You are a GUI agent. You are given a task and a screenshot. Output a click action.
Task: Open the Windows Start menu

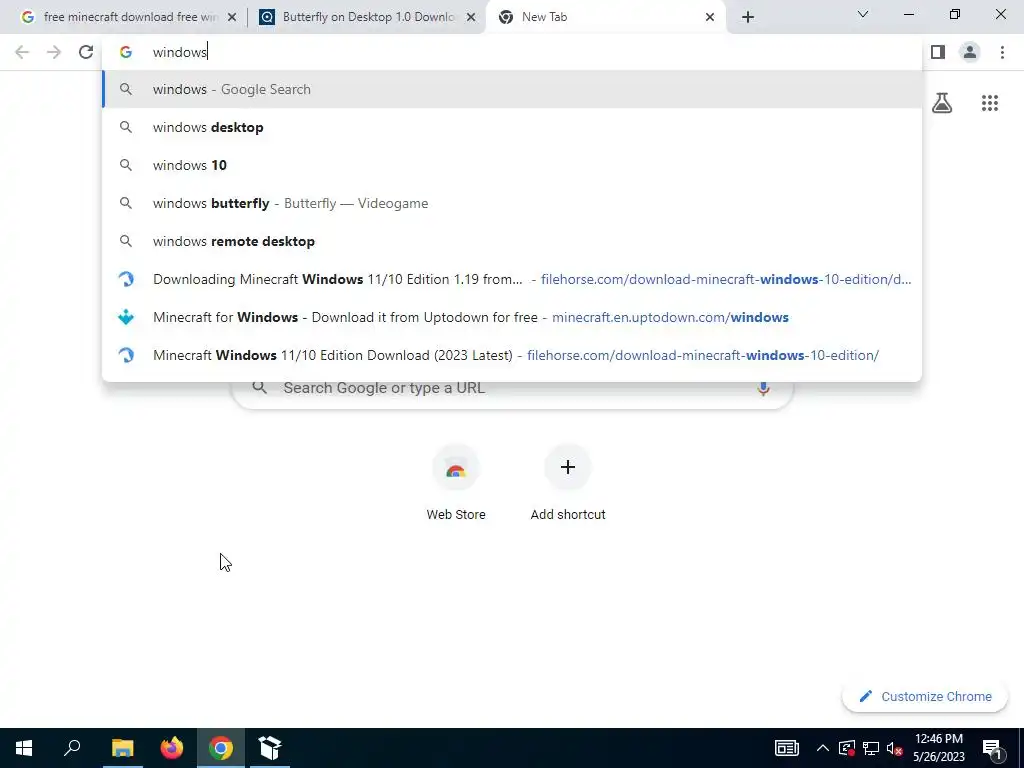click(24, 748)
